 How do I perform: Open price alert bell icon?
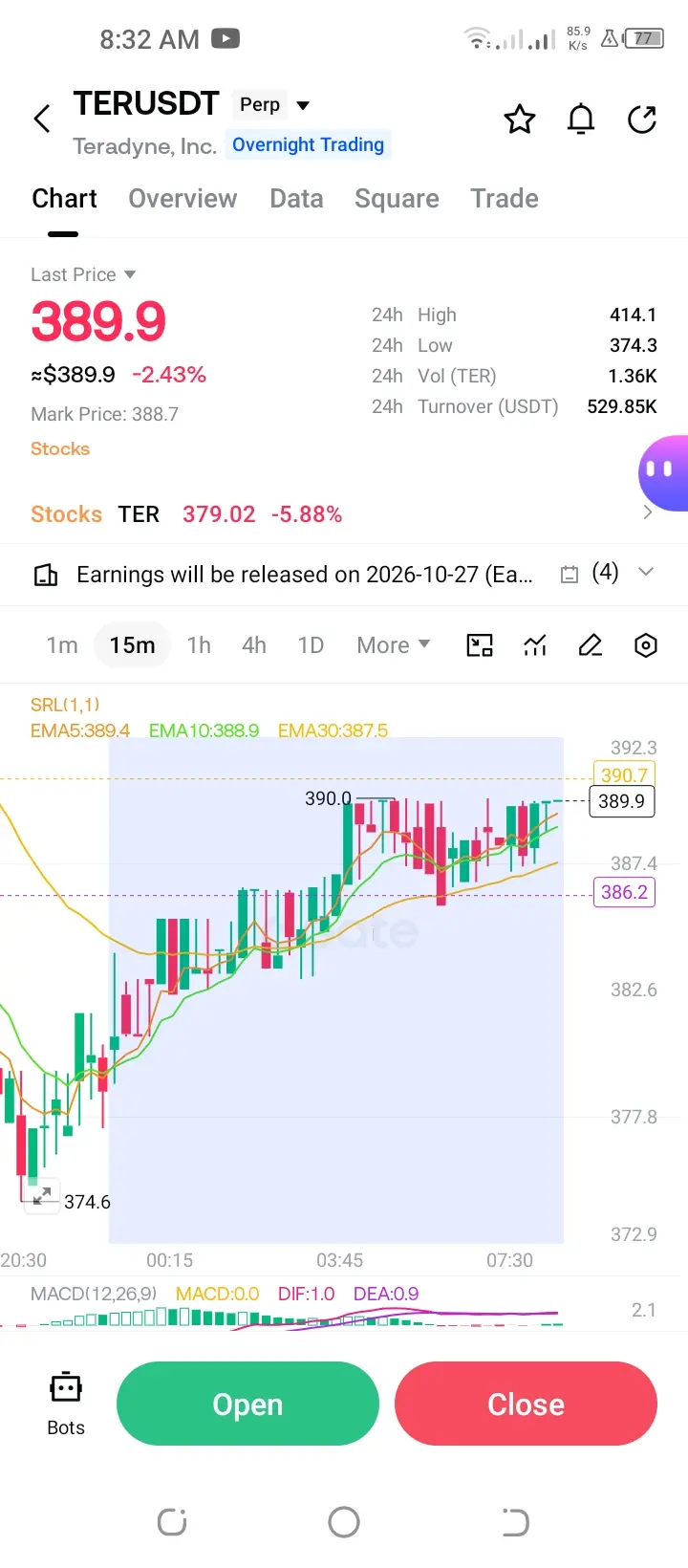pyautogui.click(x=581, y=120)
